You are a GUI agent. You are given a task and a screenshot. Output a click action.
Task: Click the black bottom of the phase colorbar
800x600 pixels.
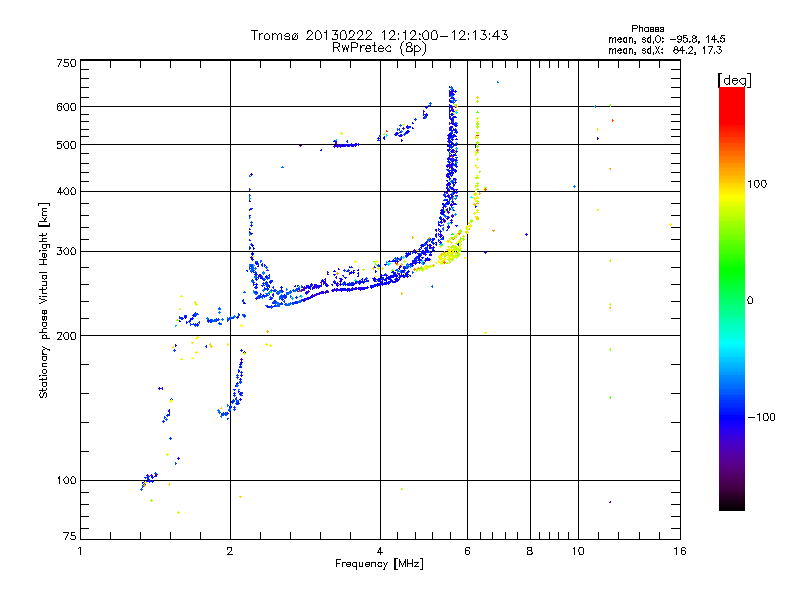[732, 503]
